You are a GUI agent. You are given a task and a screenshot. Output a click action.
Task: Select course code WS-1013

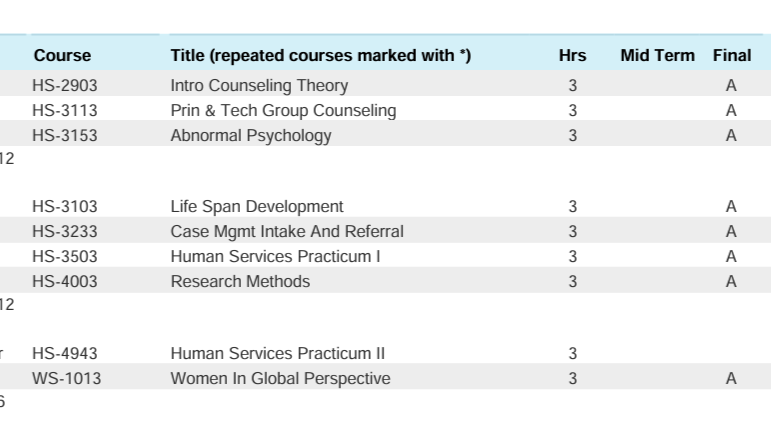click(66, 379)
